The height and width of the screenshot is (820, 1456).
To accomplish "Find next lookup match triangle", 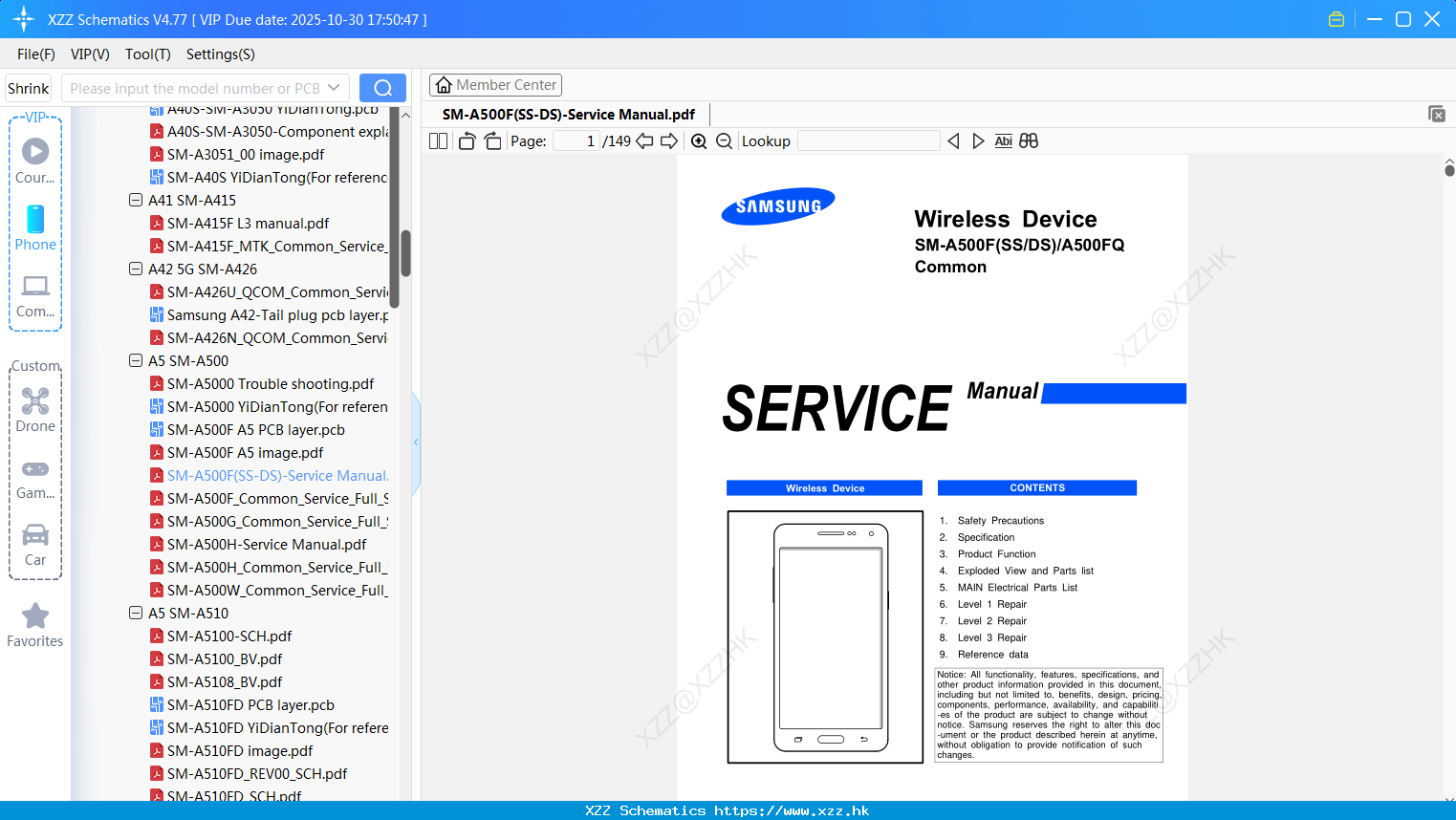I will pos(978,141).
